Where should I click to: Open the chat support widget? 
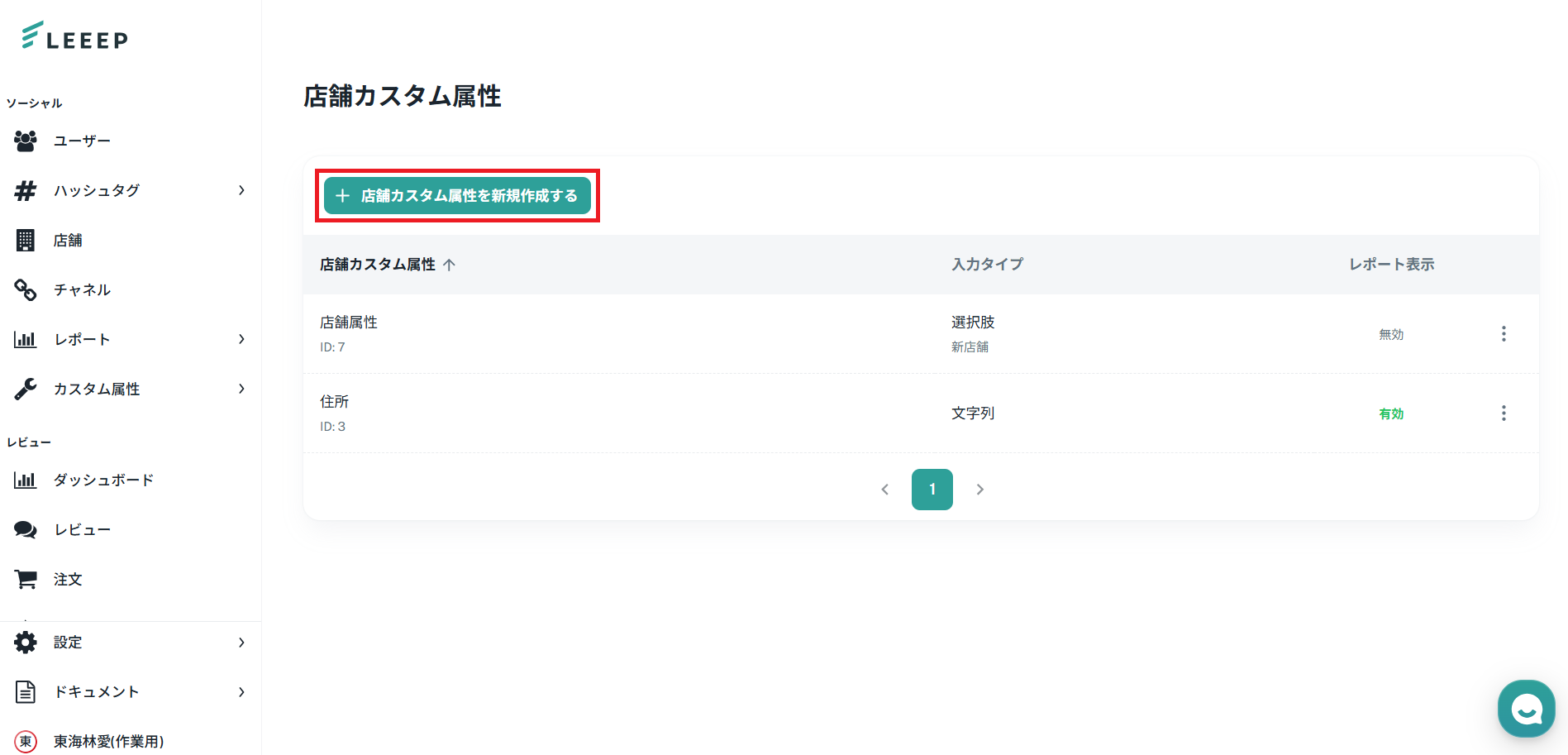1526,709
